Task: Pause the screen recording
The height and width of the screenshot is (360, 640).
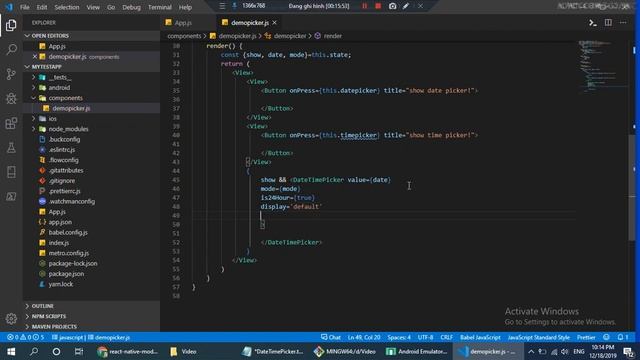Action: tap(364, 6)
